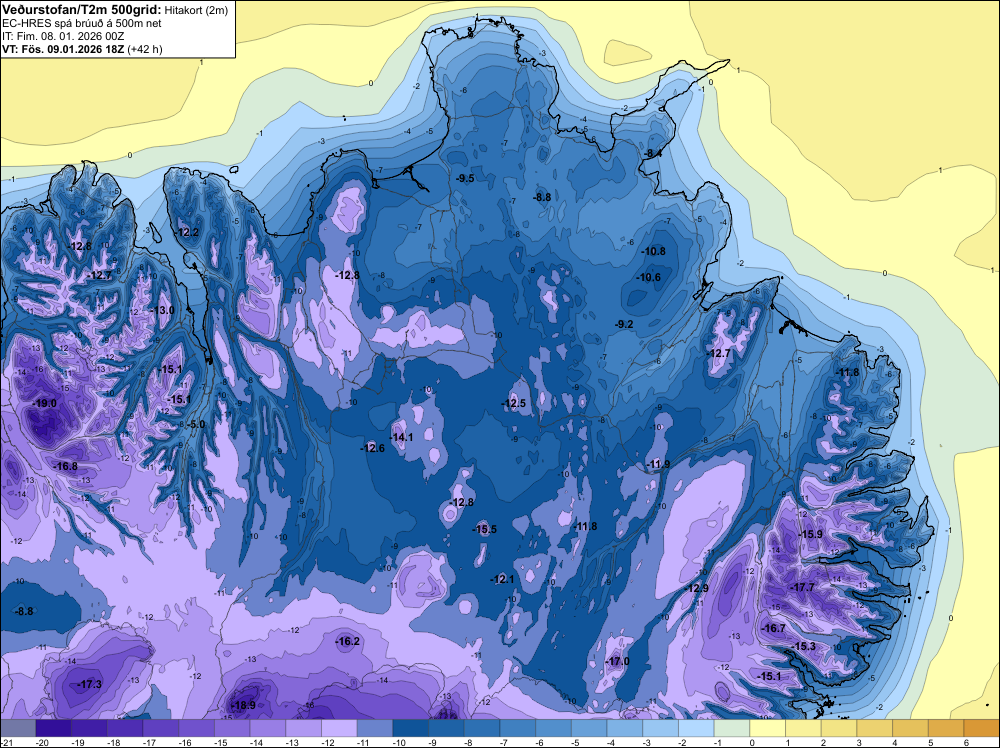Select the legend swatch above the 2 label
This screenshot has width=1000, height=748.
(839, 728)
